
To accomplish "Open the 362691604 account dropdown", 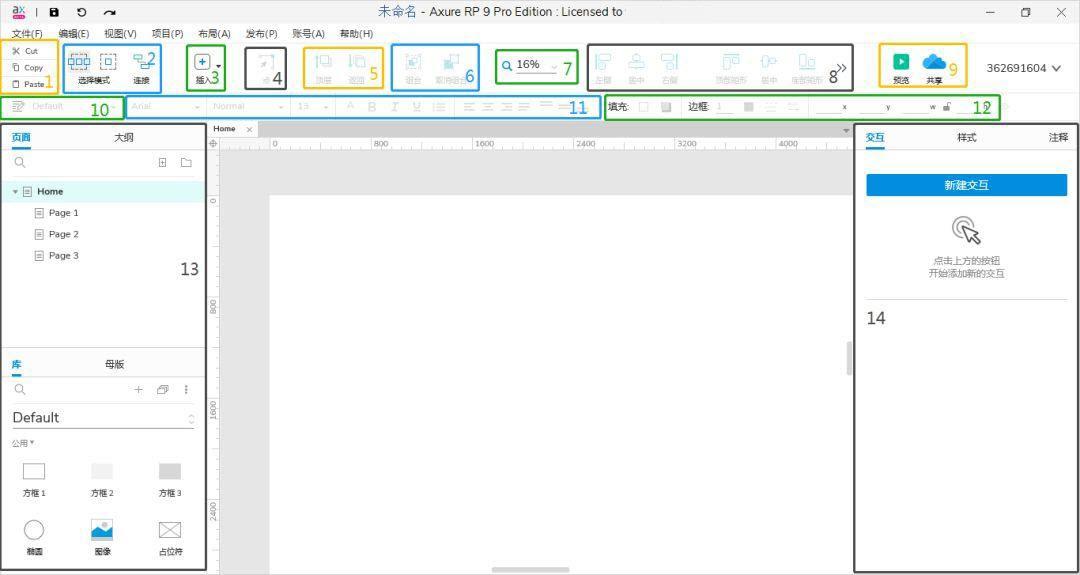I will pyautogui.click(x=1023, y=68).
